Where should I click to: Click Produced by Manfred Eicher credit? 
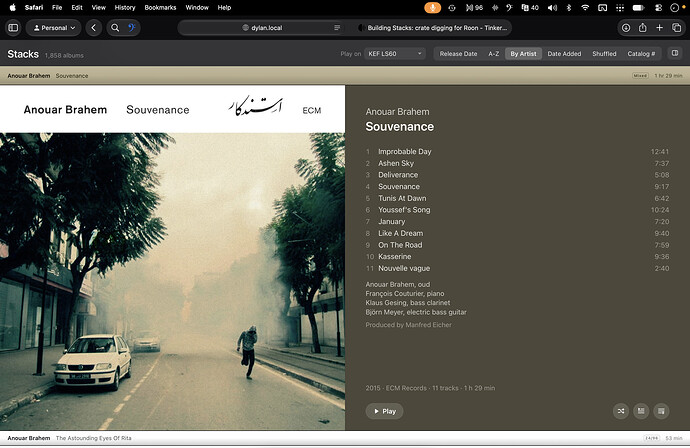(408, 325)
